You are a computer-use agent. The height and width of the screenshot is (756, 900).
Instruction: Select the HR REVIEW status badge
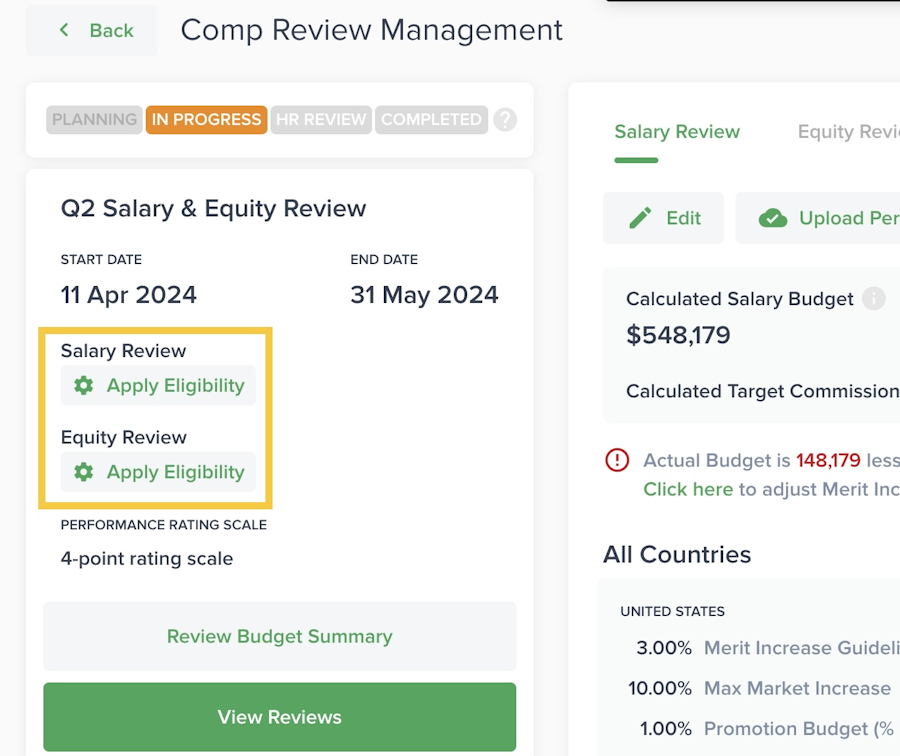tap(321, 120)
